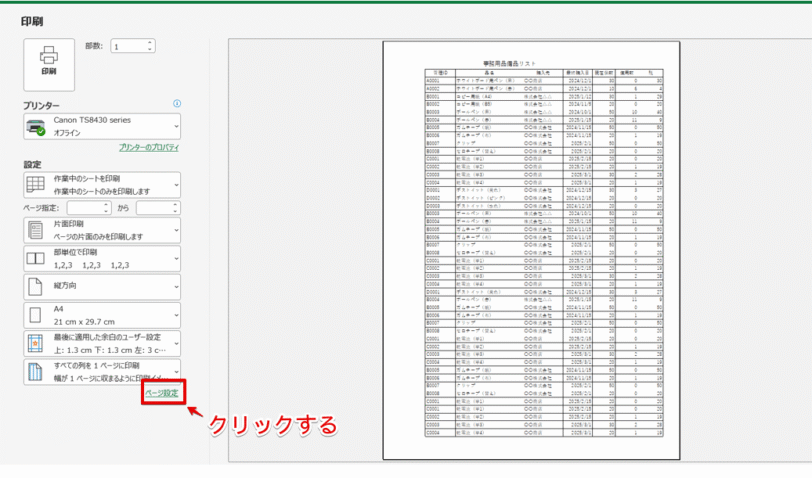Open the Canon TS8430 series printer dropdown
This screenshot has height=478, width=812.
point(102,126)
